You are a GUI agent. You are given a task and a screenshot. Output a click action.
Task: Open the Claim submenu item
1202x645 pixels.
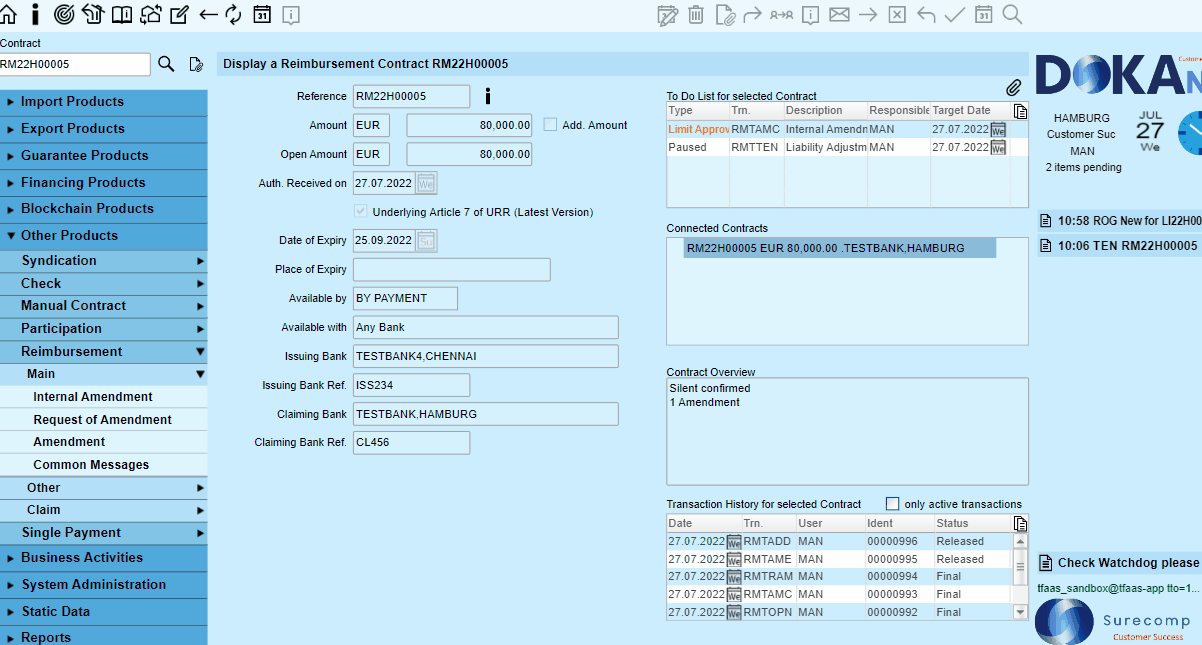pos(104,510)
